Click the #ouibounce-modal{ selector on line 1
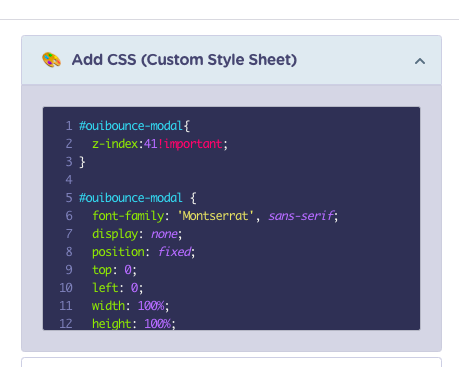The width and height of the screenshot is (459, 367). pyautogui.click(x=134, y=126)
